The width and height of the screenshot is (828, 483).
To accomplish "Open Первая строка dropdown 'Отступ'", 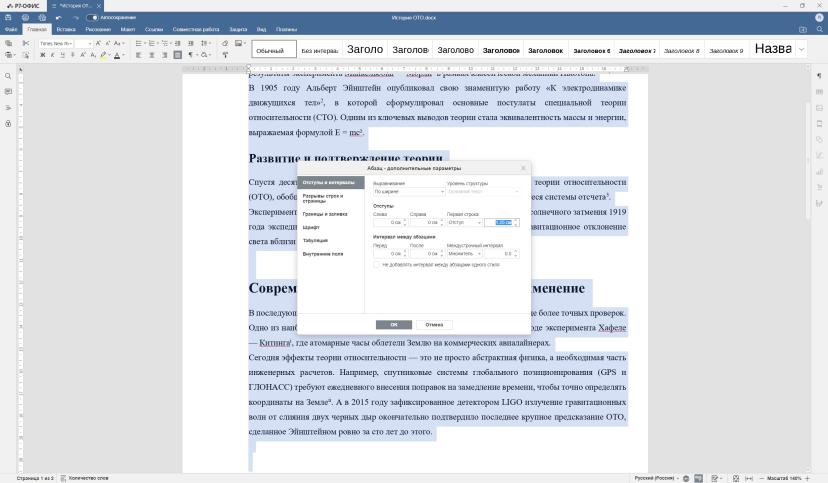I will tap(465, 223).
